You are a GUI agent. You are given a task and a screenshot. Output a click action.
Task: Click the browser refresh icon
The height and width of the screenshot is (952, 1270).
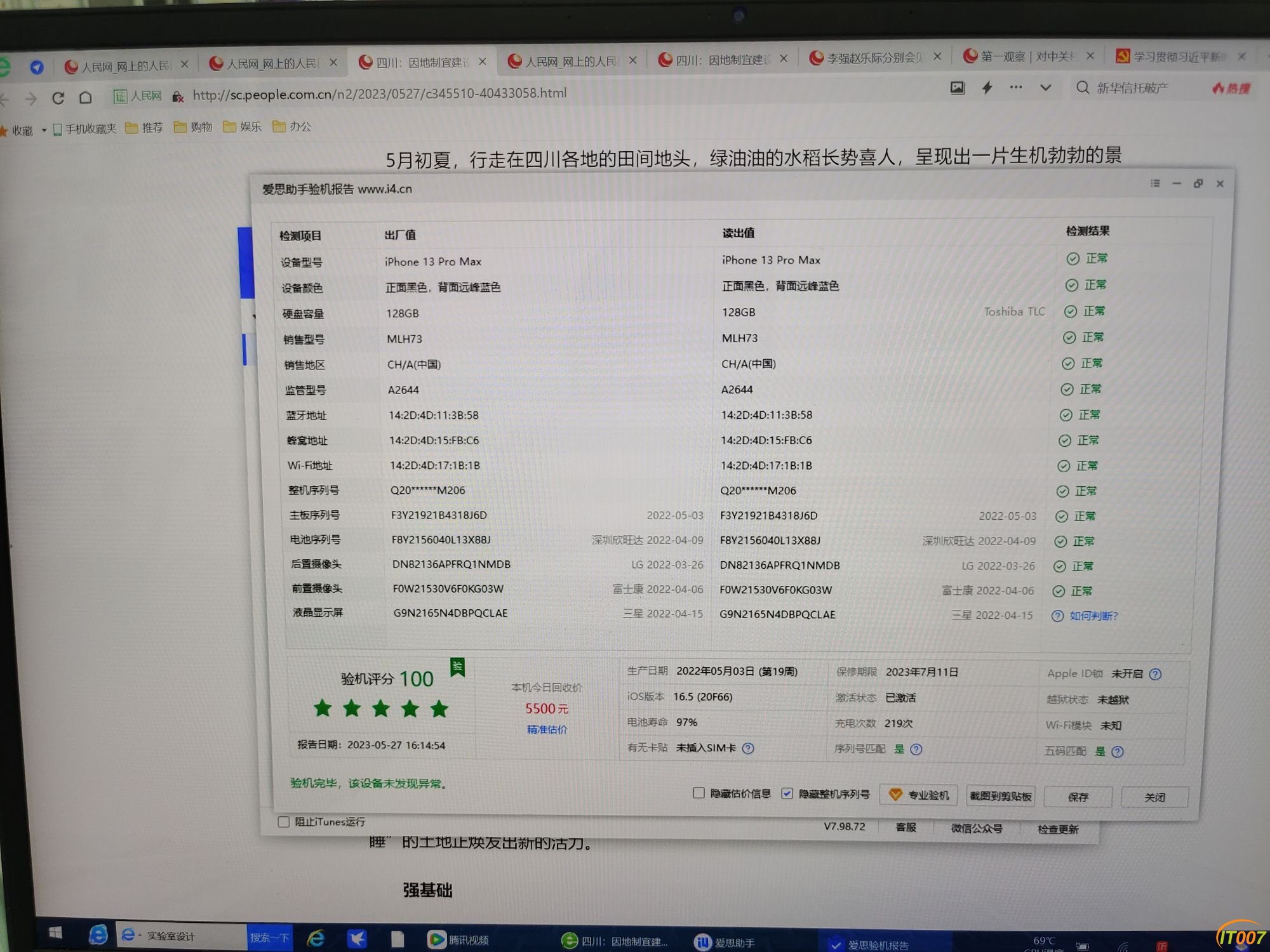coord(58,98)
